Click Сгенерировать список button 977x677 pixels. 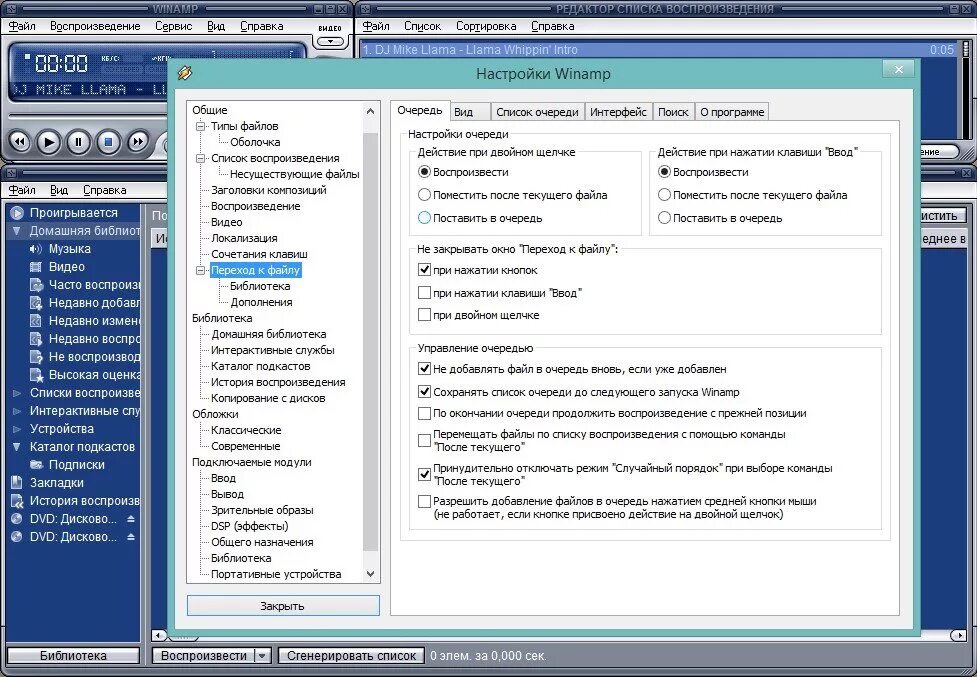point(351,656)
